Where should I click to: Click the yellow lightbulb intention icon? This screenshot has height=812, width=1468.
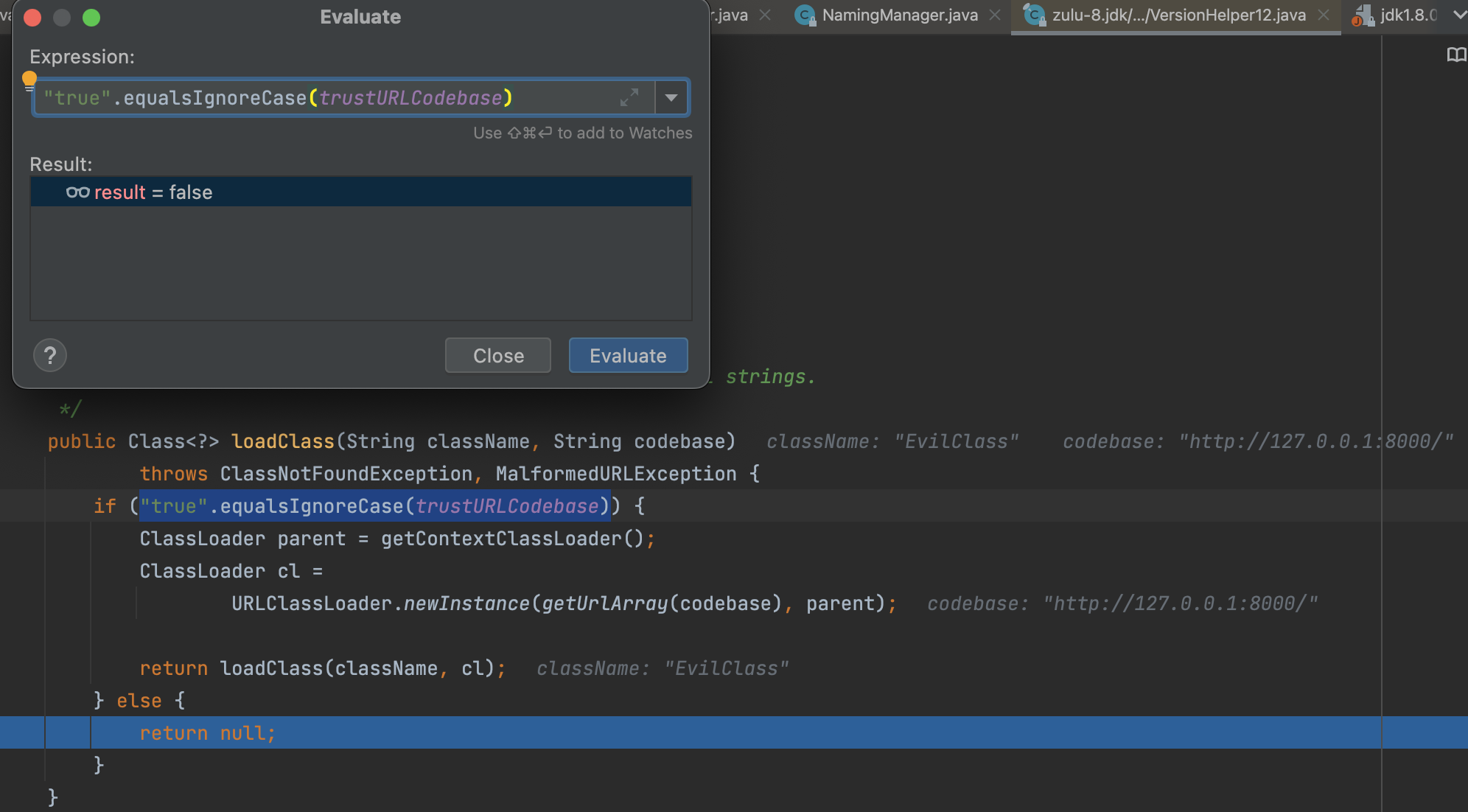29,80
